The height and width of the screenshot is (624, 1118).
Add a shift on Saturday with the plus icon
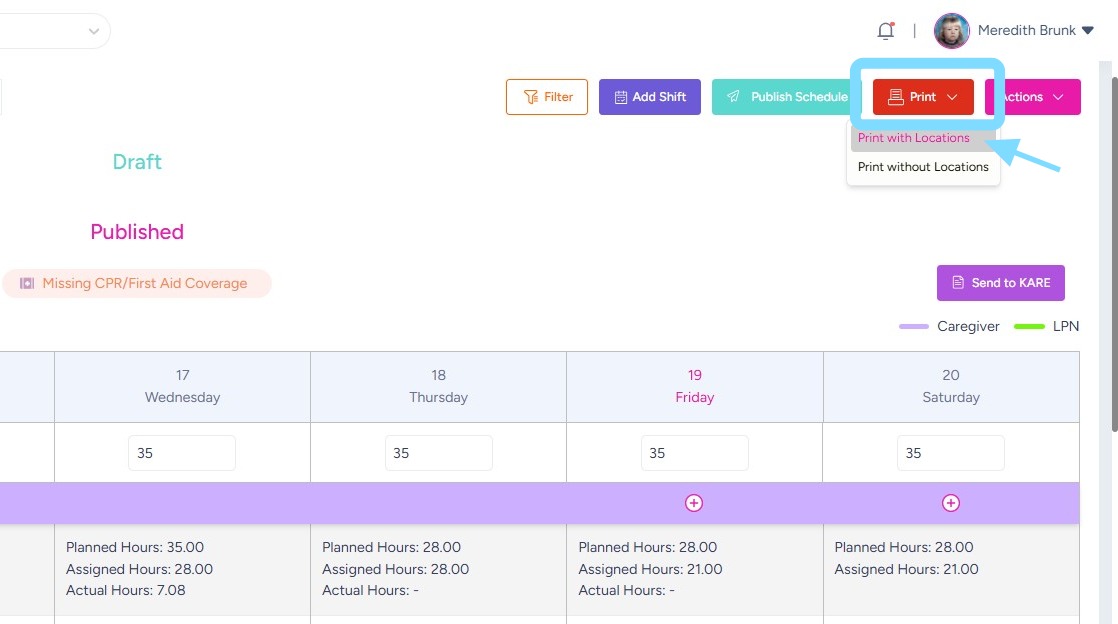(951, 503)
